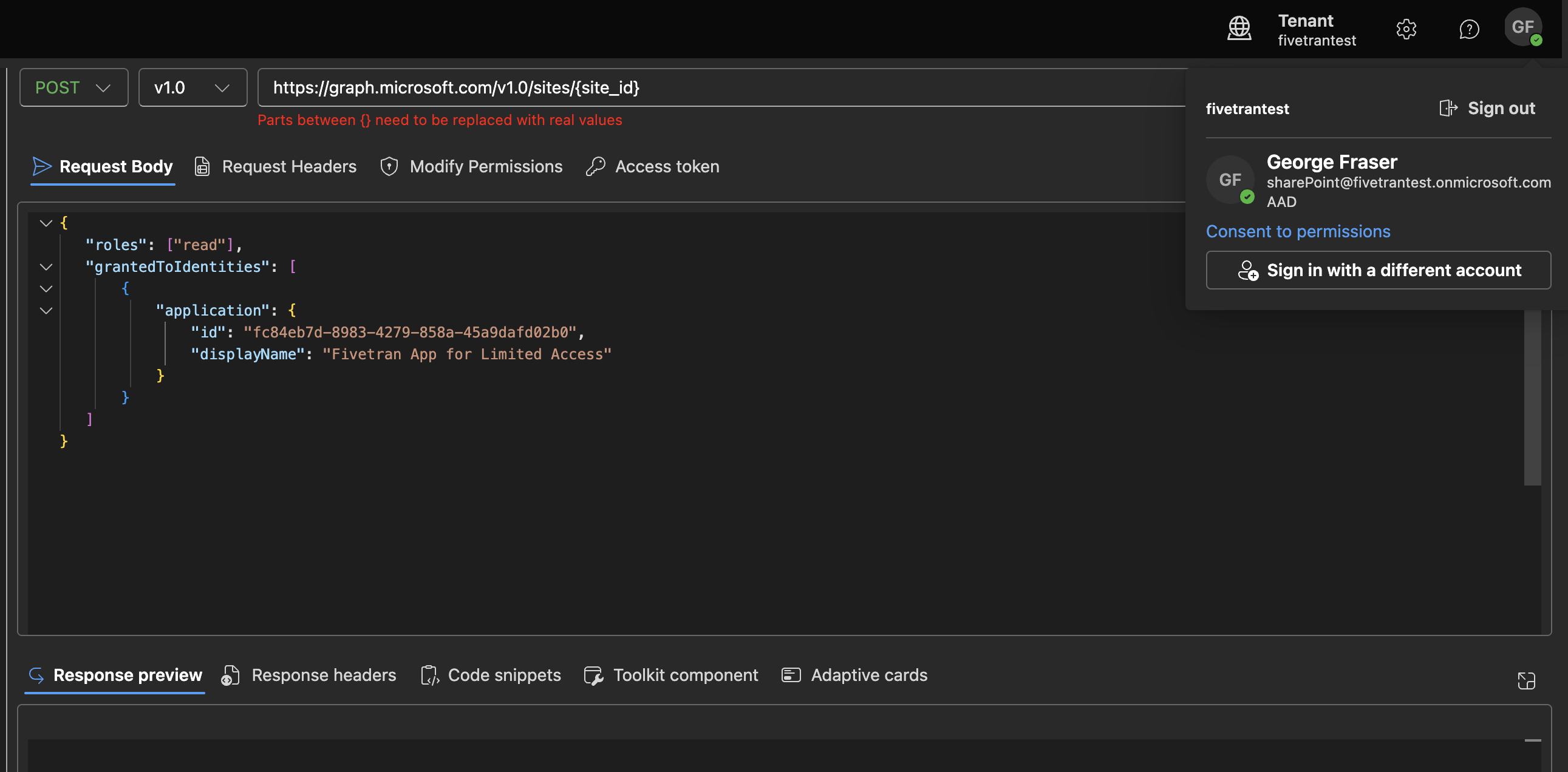Click the application id value in JSON

tap(411, 332)
